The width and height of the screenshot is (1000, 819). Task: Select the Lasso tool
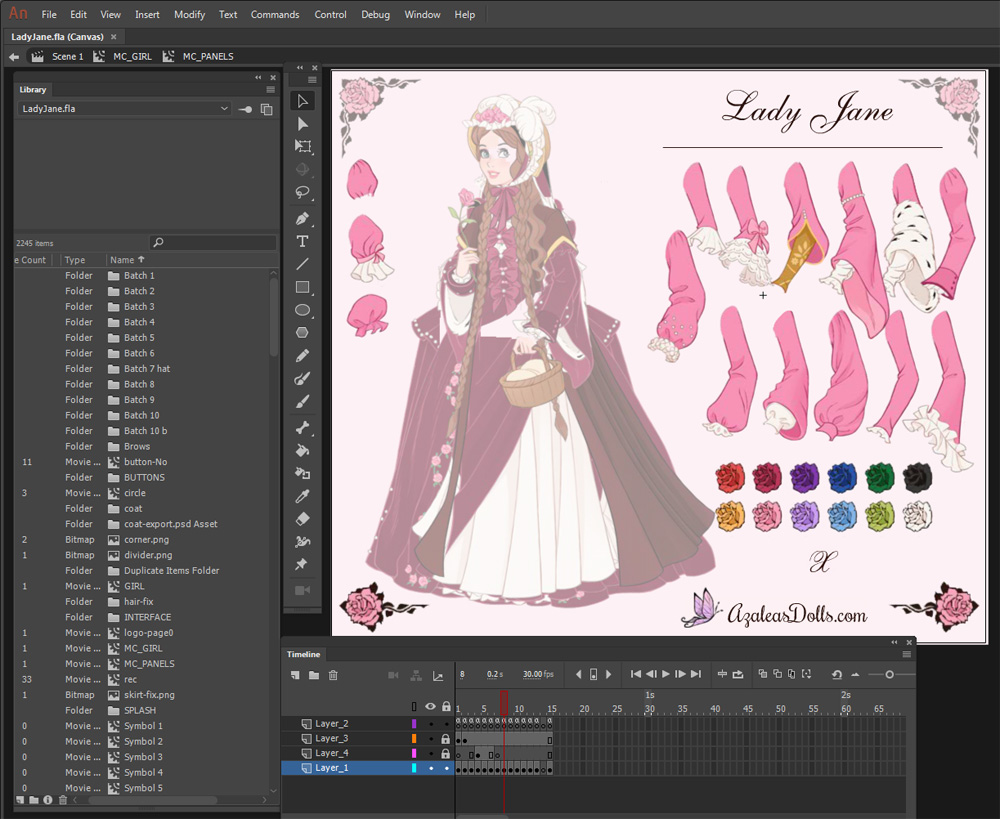coord(302,192)
